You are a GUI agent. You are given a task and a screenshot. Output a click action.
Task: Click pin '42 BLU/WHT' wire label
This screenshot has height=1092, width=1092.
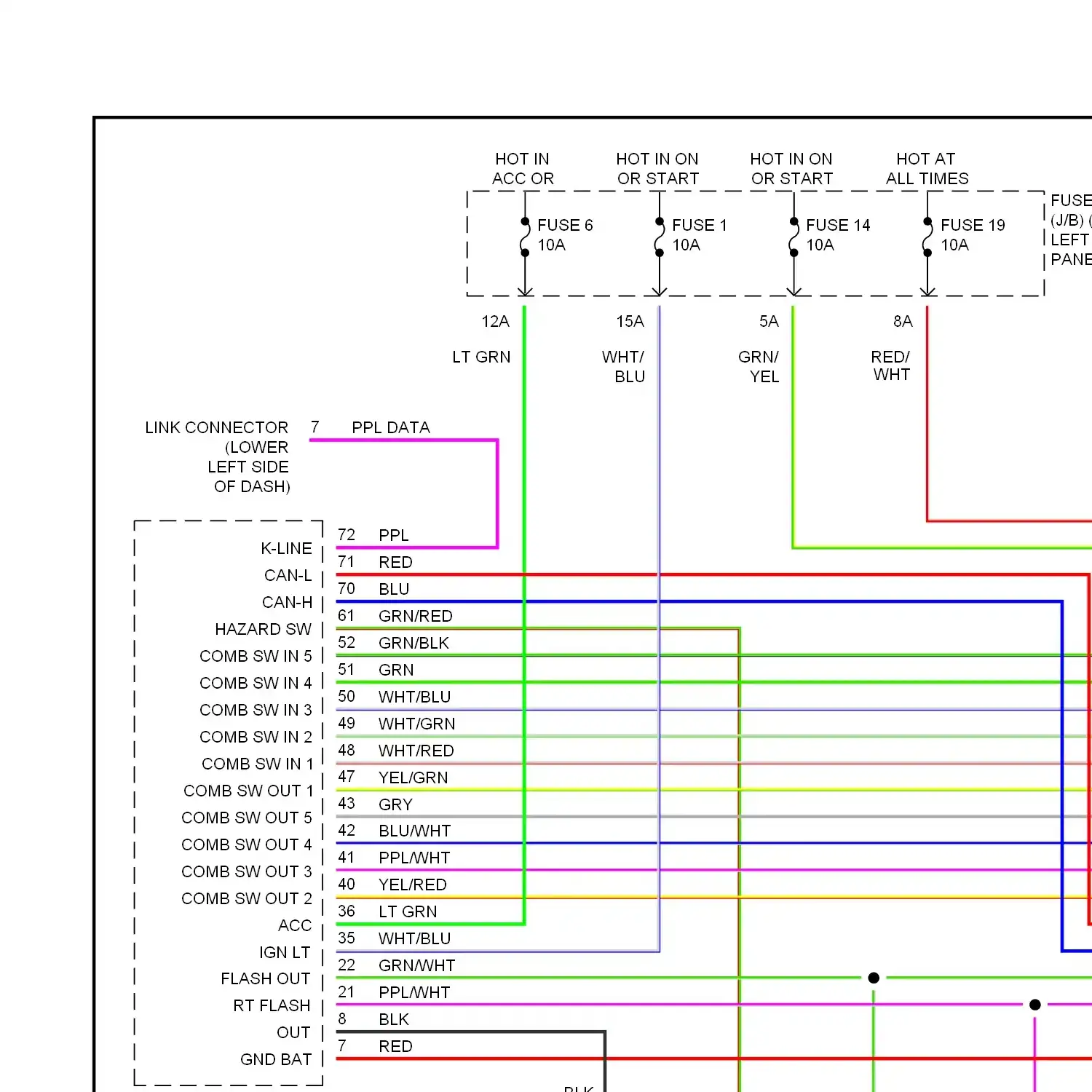[395, 831]
